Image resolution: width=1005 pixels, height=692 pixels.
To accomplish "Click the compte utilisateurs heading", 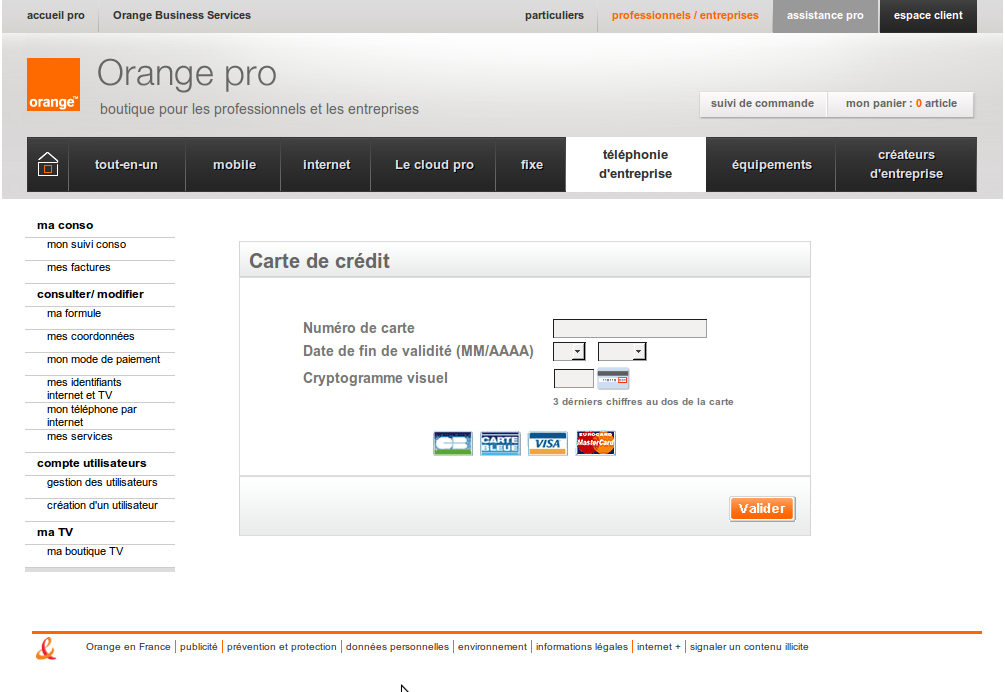I will (92, 464).
